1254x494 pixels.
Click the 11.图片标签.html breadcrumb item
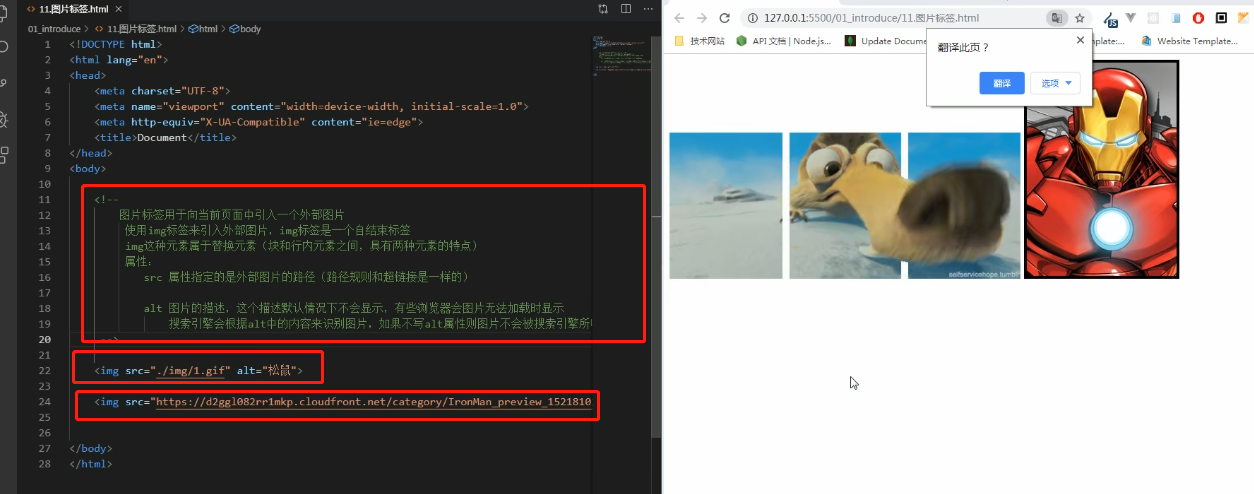(x=134, y=29)
